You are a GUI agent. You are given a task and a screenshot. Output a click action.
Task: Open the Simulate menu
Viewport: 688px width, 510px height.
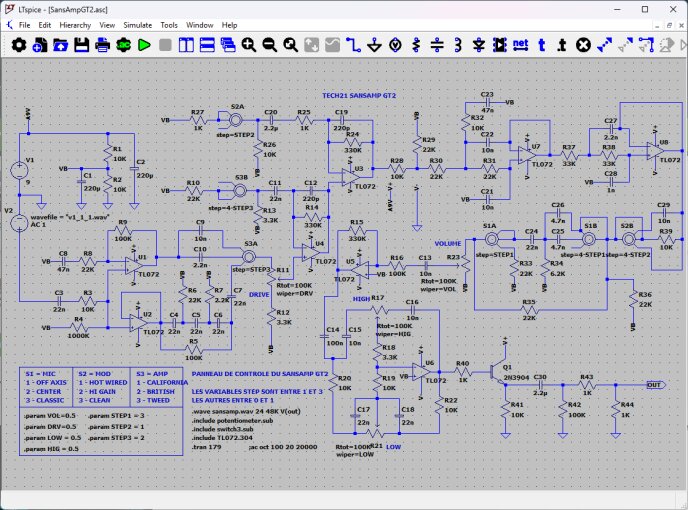pyautogui.click(x=137, y=25)
